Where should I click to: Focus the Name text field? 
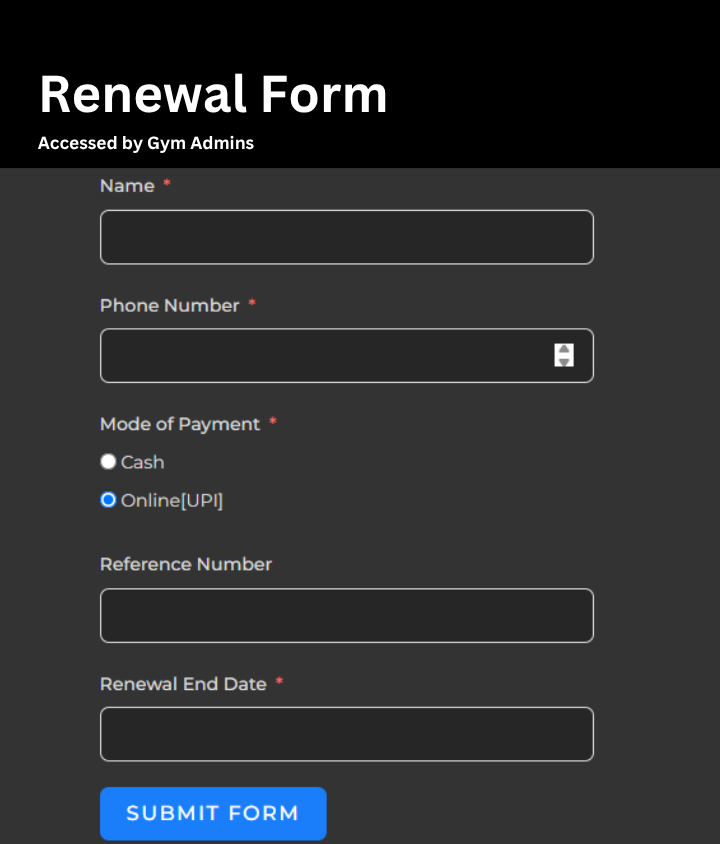pos(346,237)
